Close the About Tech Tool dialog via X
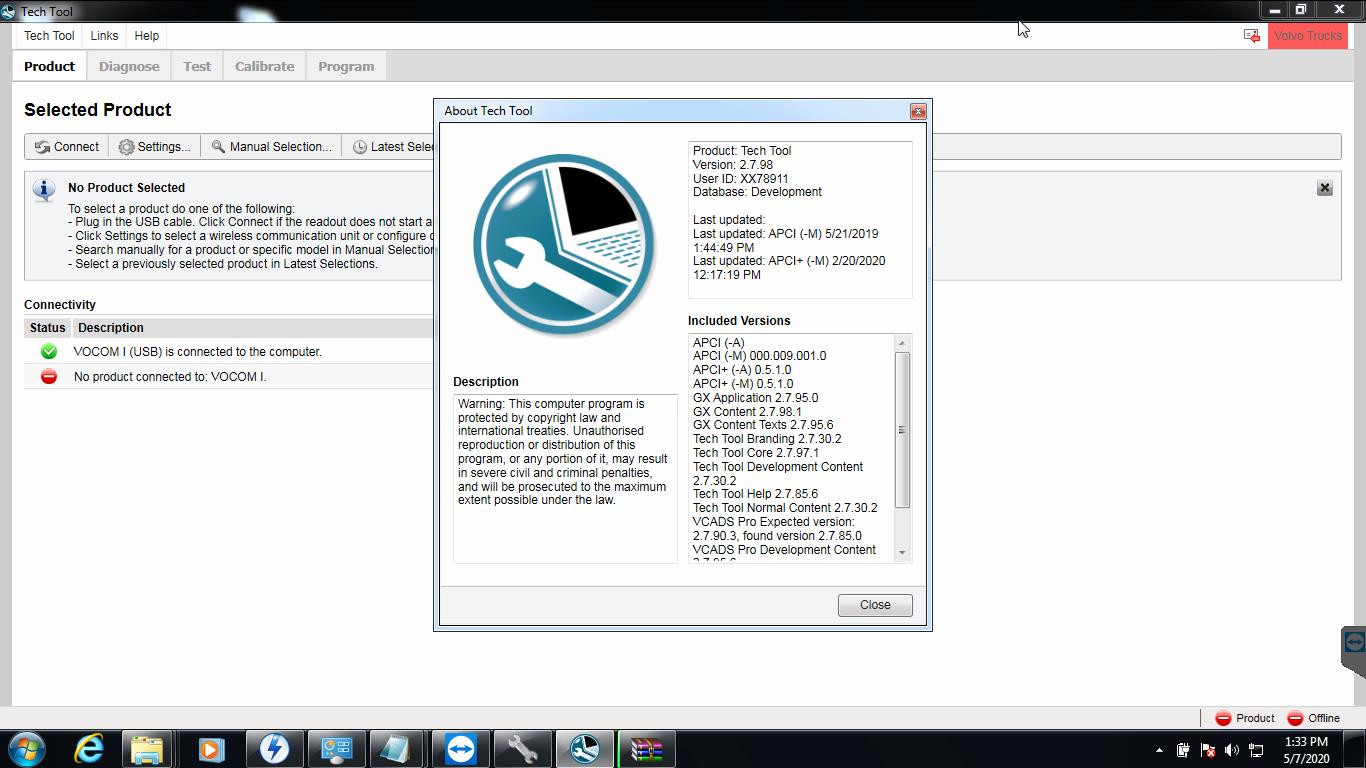 click(x=918, y=111)
